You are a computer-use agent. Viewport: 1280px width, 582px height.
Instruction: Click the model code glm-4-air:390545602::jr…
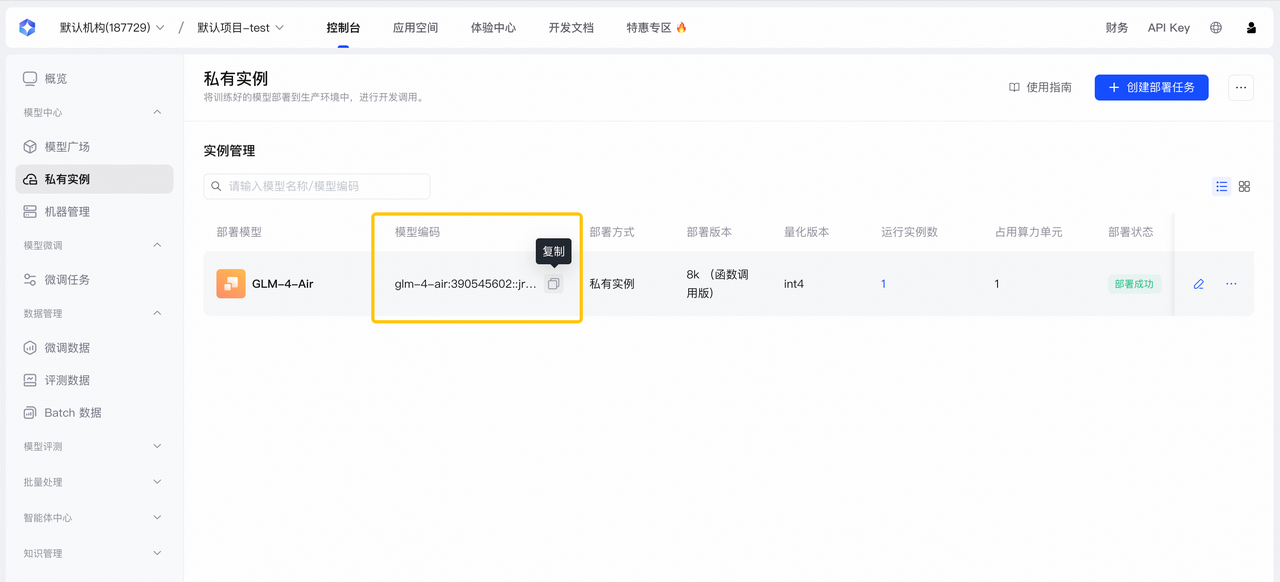[x=465, y=284]
